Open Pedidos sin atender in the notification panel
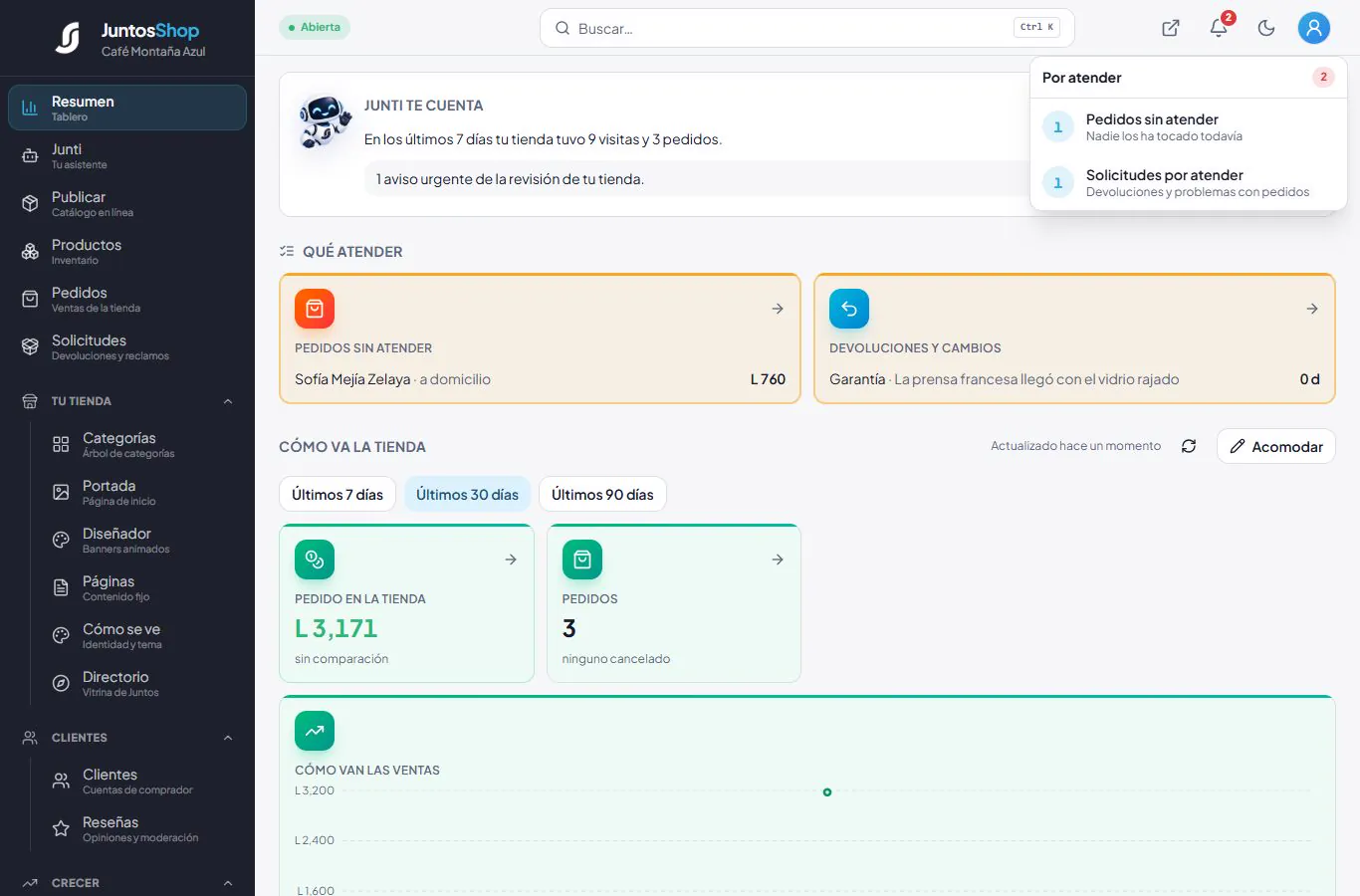The width and height of the screenshot is (1360, 896). [x=1189, y=126]
